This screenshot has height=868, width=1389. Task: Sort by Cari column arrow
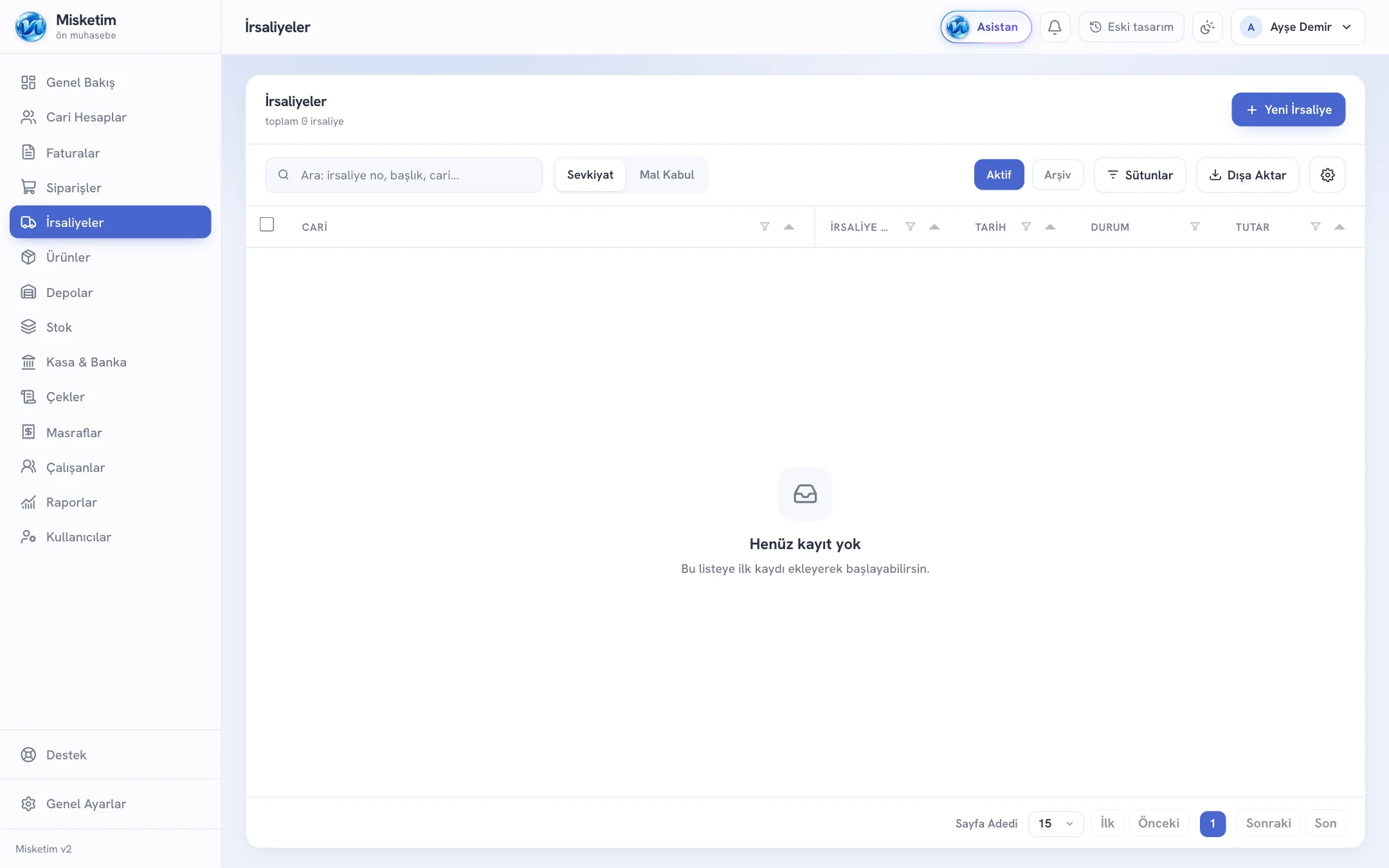tap(789, 226)
